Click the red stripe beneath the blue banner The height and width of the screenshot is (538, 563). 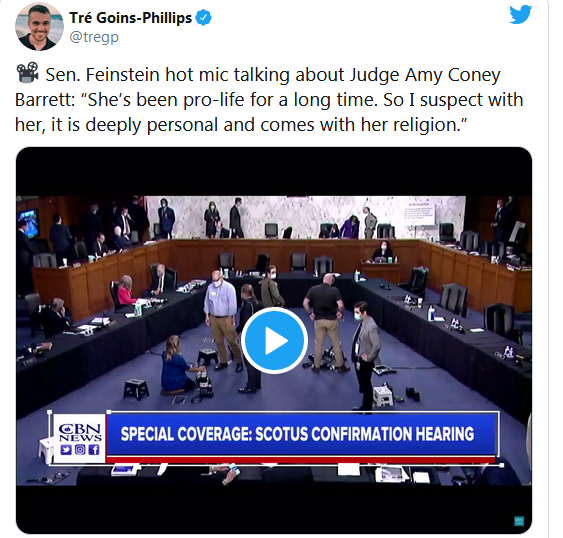coord(301,459)
